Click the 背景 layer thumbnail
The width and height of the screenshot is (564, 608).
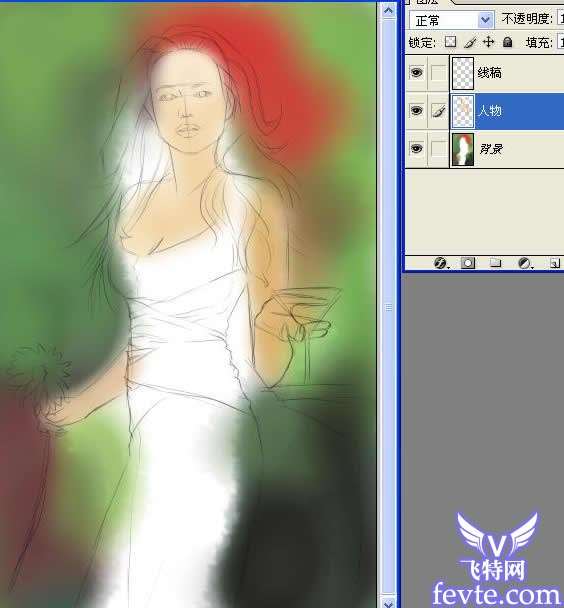(463, 149)
